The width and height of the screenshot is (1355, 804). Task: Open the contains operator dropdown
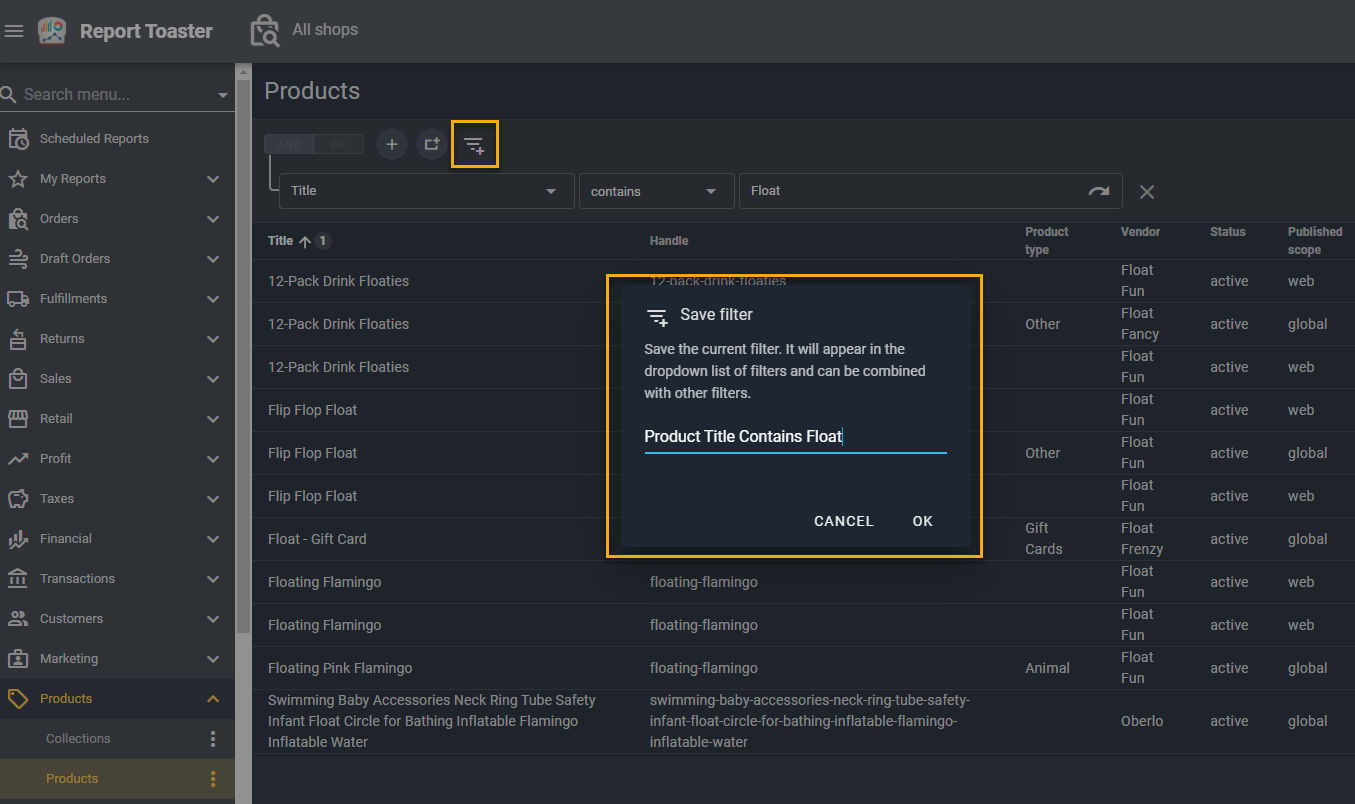711,191
